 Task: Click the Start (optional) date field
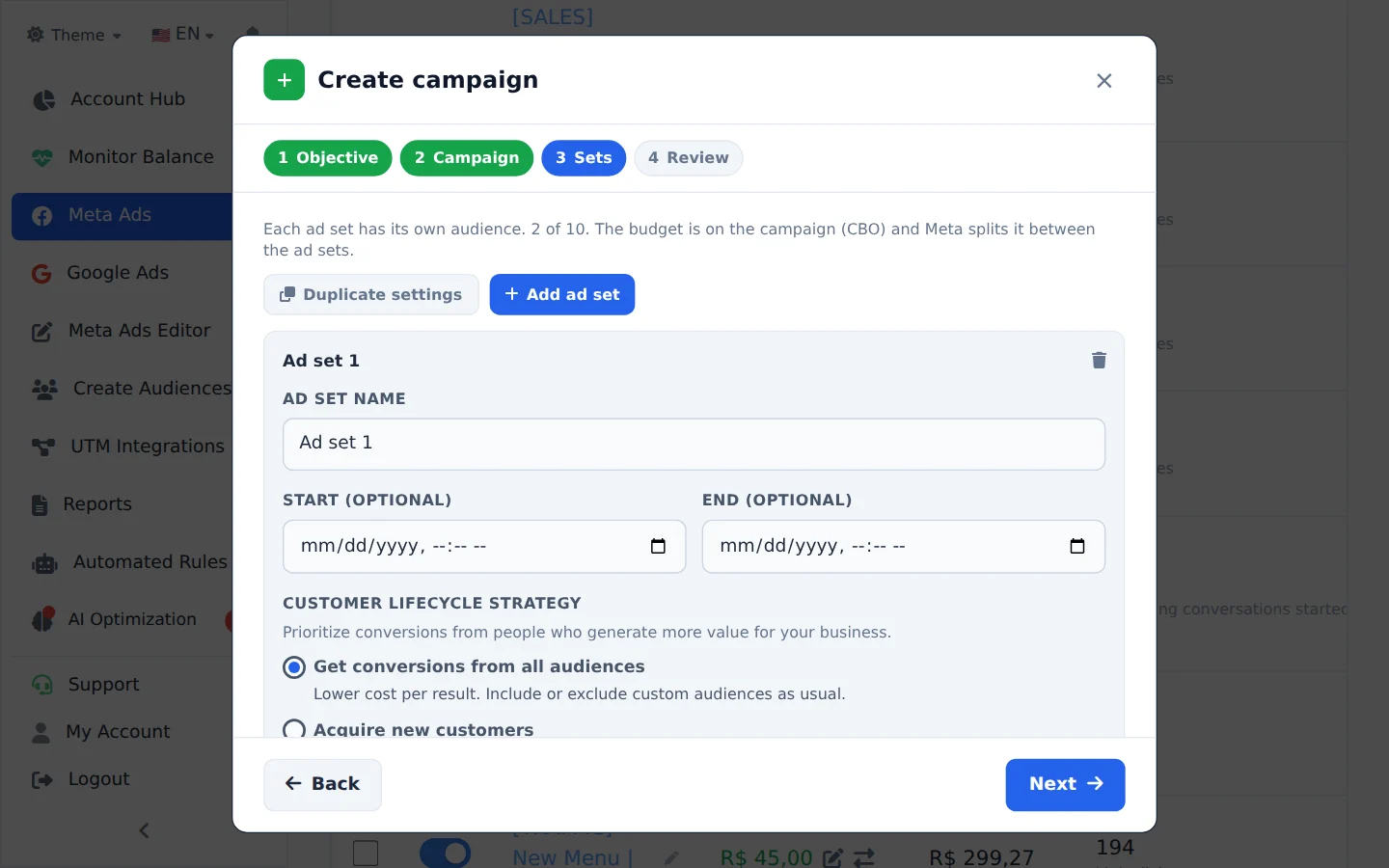(484, 547)
